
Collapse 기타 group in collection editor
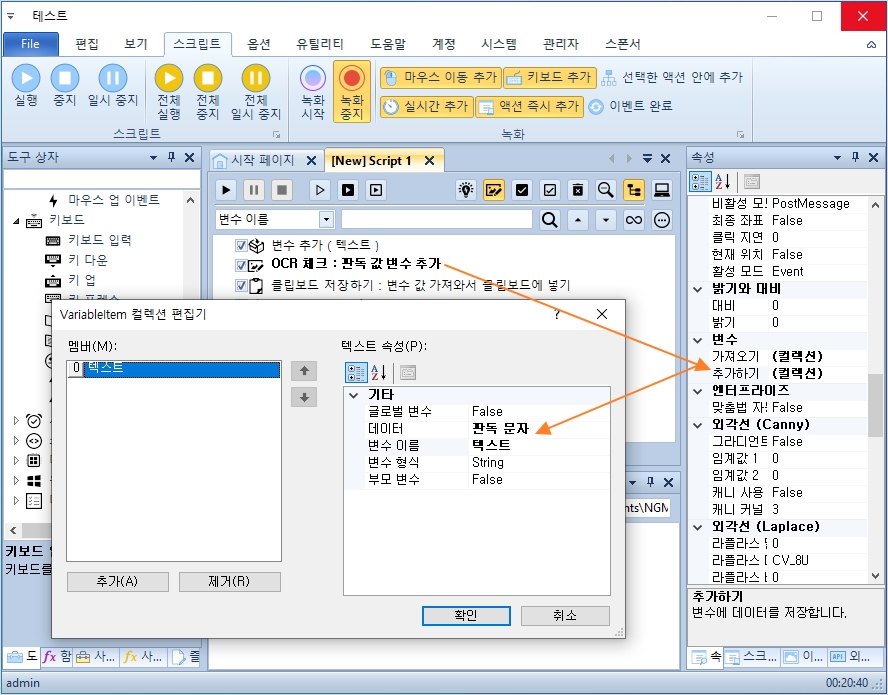(x=354, y=395)
